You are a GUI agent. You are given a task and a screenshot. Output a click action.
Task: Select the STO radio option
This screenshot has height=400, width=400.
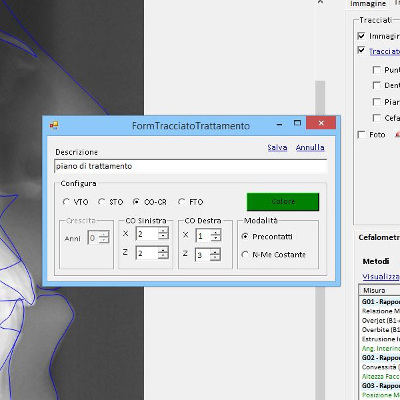(x=101, y=202)
